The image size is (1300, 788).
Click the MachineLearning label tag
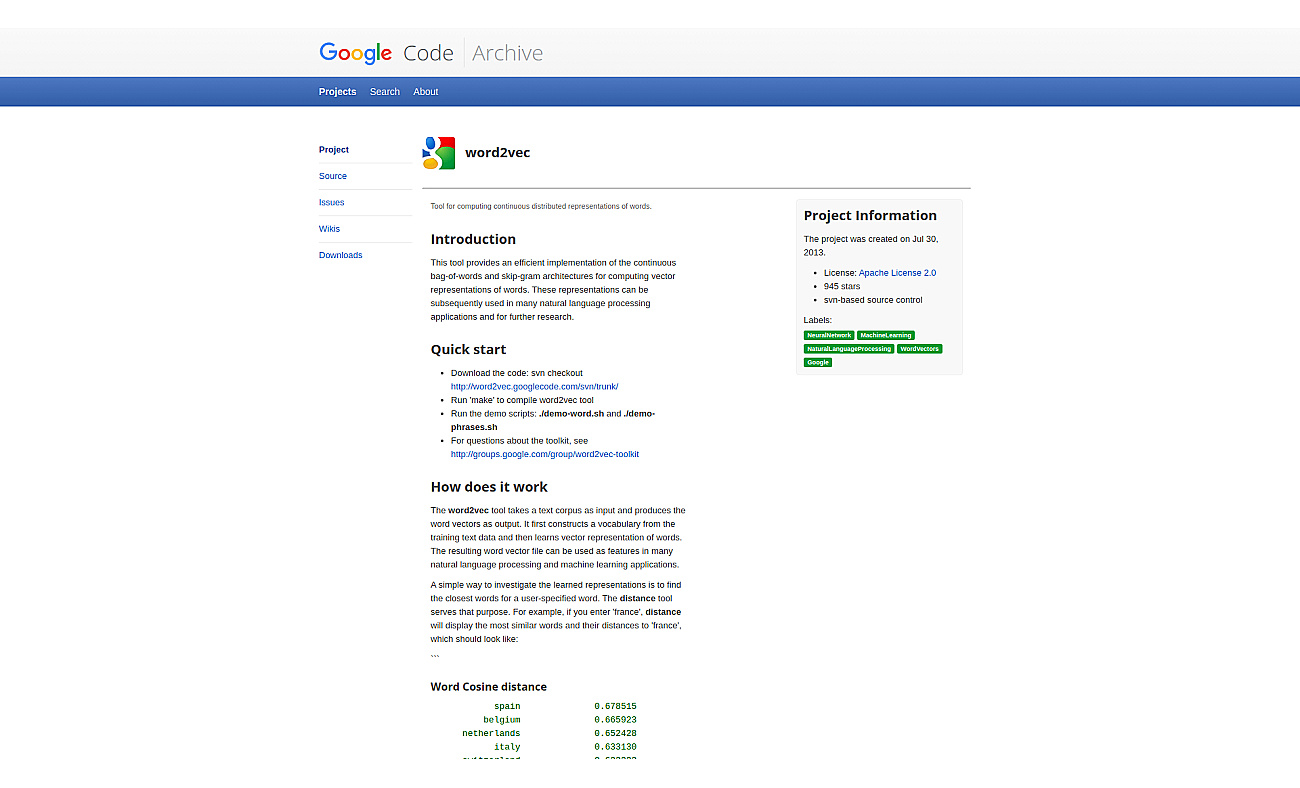pyautogui.click(x=886, y=335)
